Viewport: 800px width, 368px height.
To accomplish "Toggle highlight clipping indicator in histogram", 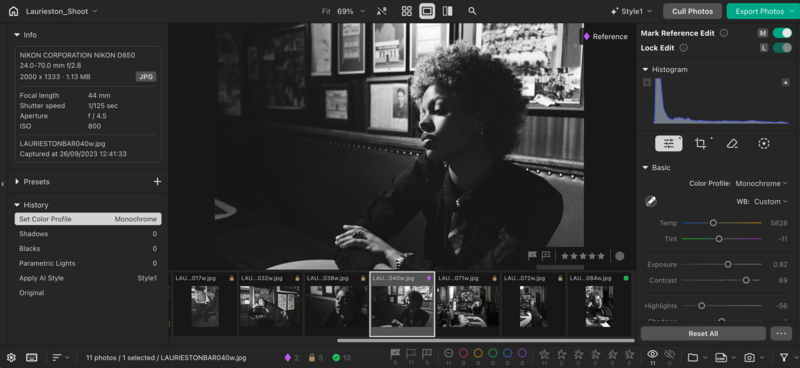I will pyautogui.click(x=786, y=82).
